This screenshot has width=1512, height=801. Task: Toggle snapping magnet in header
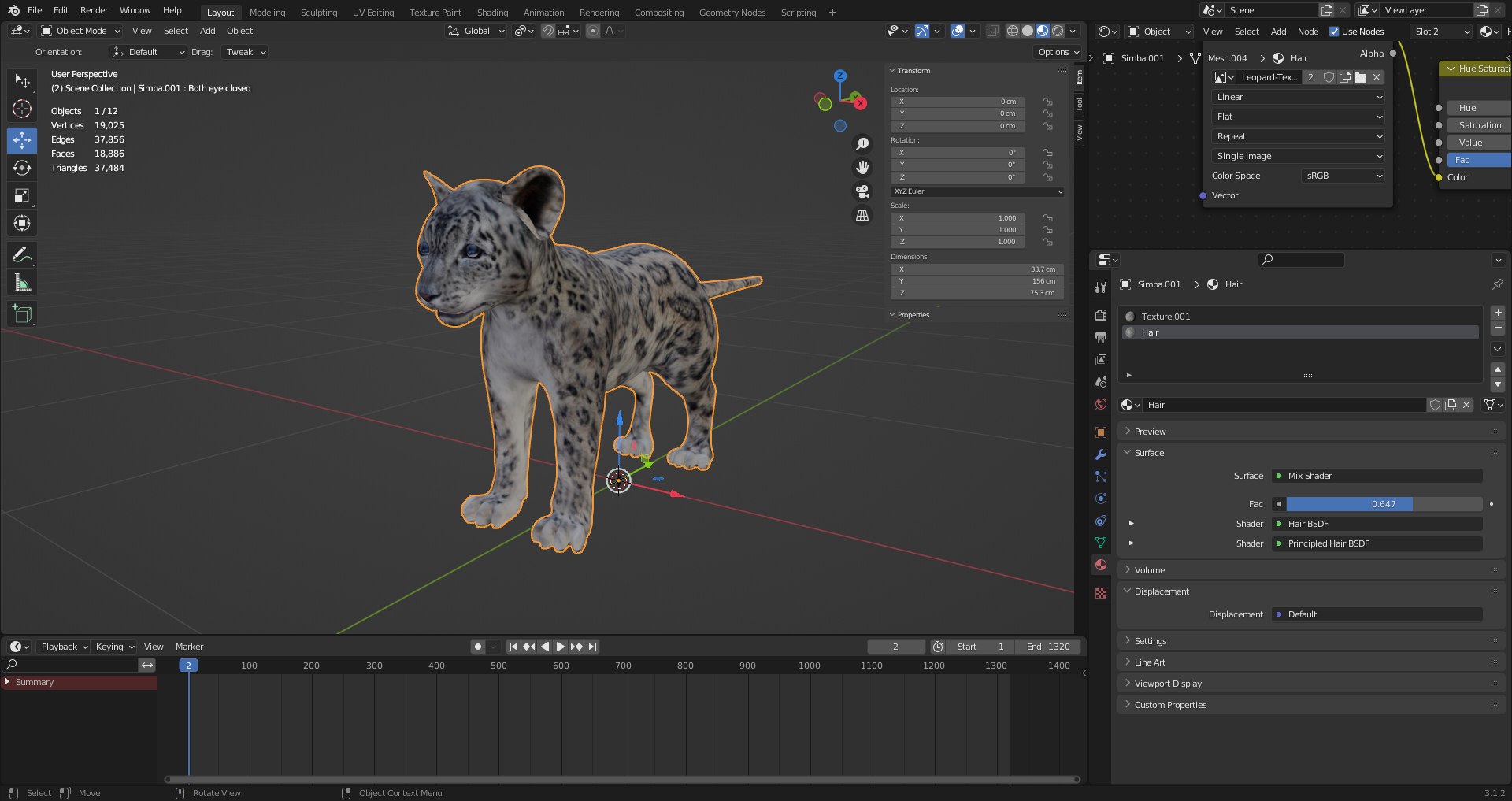click(x=548, y=31)
